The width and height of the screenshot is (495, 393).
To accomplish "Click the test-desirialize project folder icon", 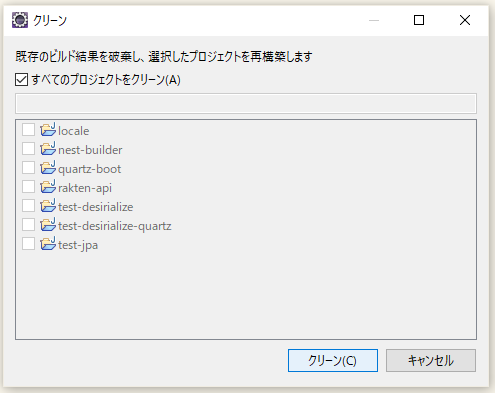I will coord(48,206).
